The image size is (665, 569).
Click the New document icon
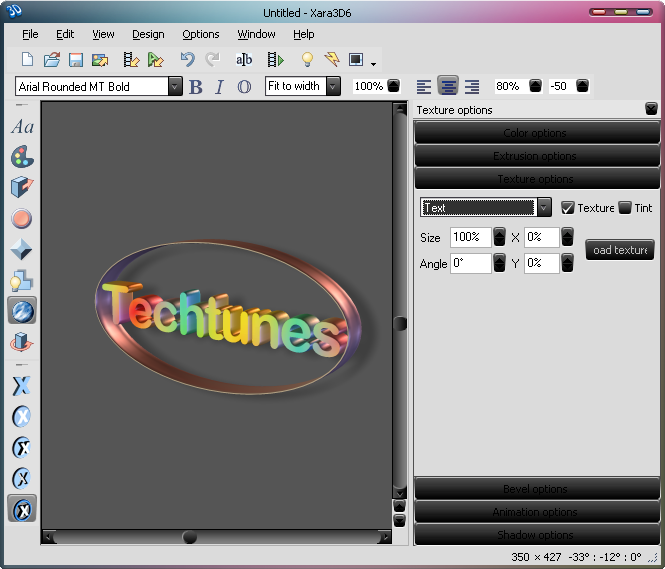coord(28,60)
